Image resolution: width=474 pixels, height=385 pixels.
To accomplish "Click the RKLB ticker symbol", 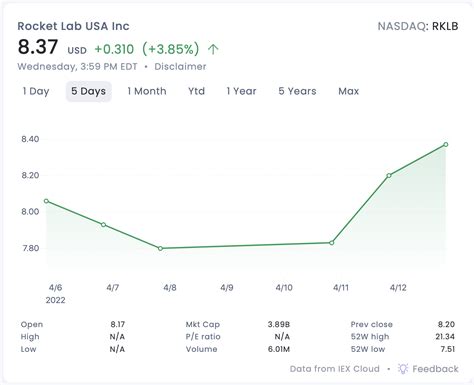I will [x=445, y=26].
